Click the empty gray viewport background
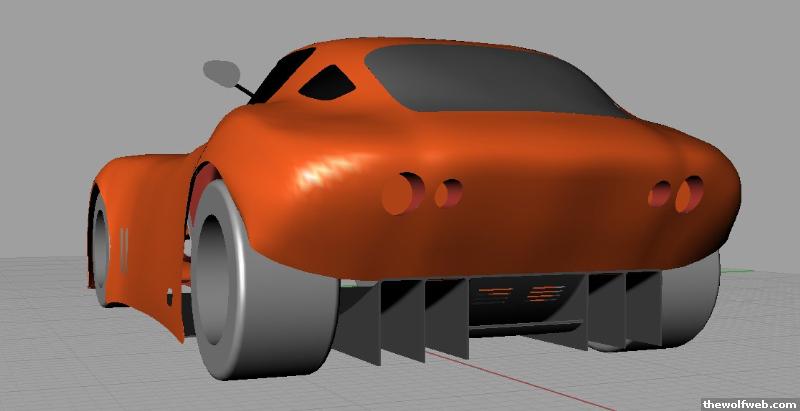Screen dimensions: 800x411 100,80
